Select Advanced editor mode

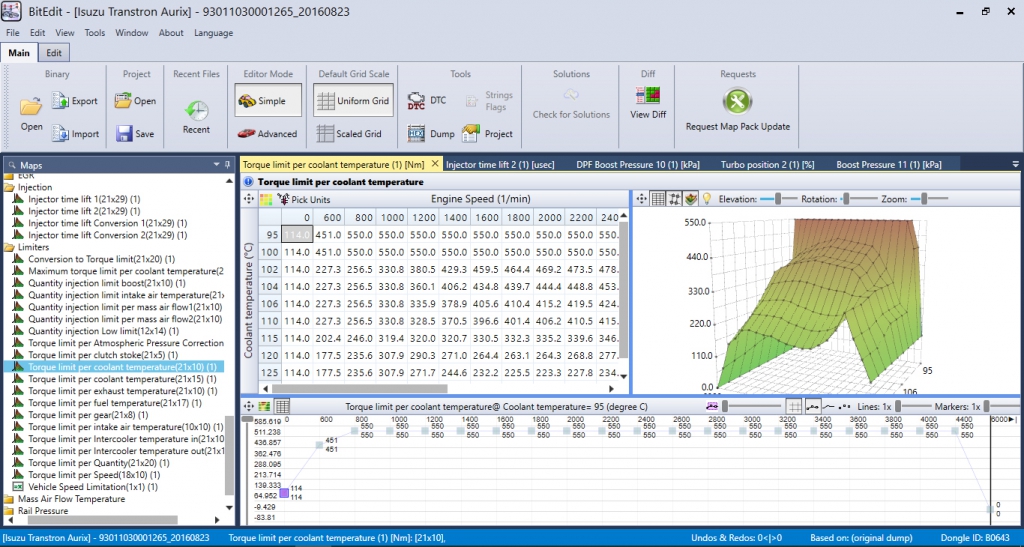tap(267, 133)
